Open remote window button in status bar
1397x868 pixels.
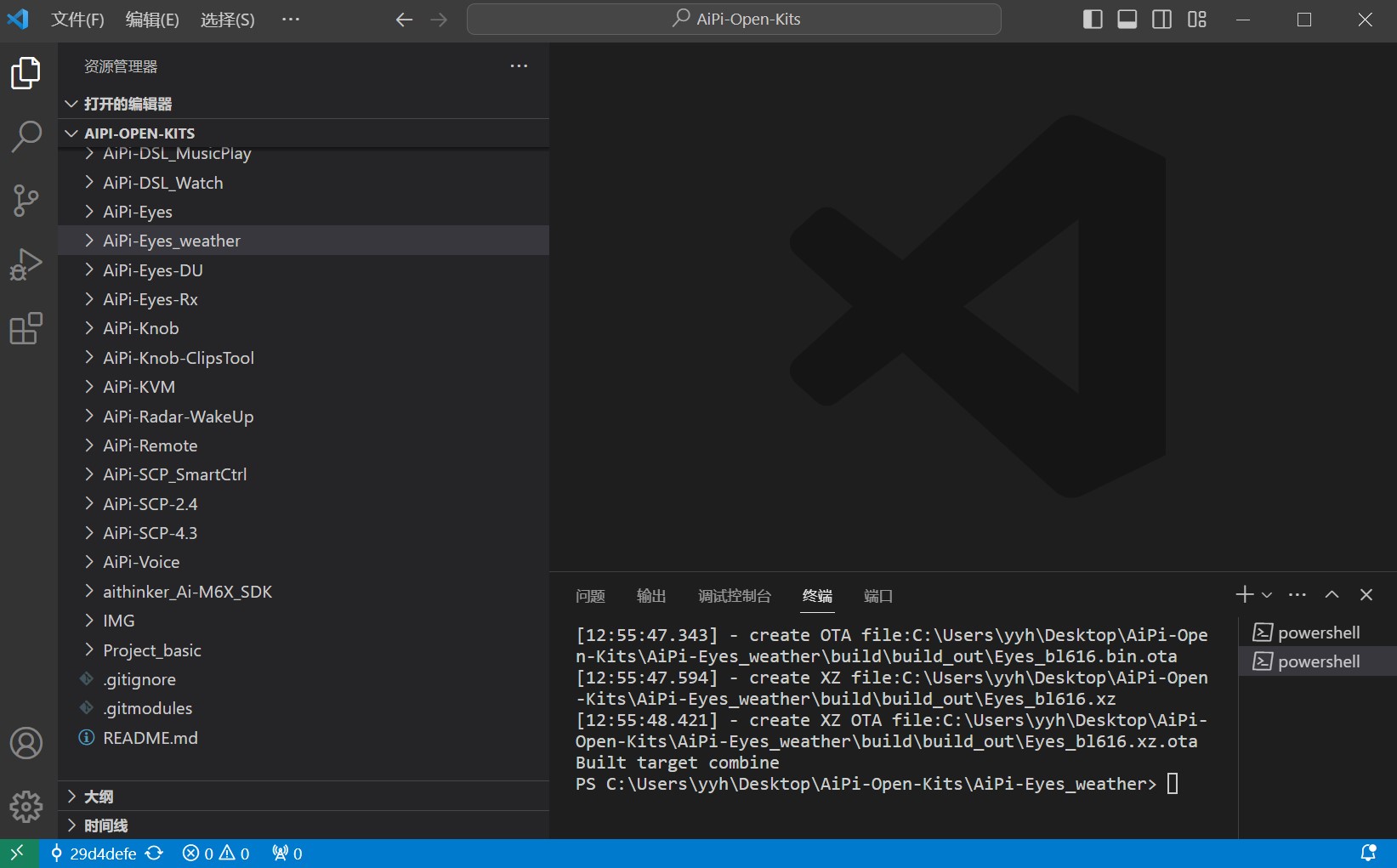click(19, 854)
